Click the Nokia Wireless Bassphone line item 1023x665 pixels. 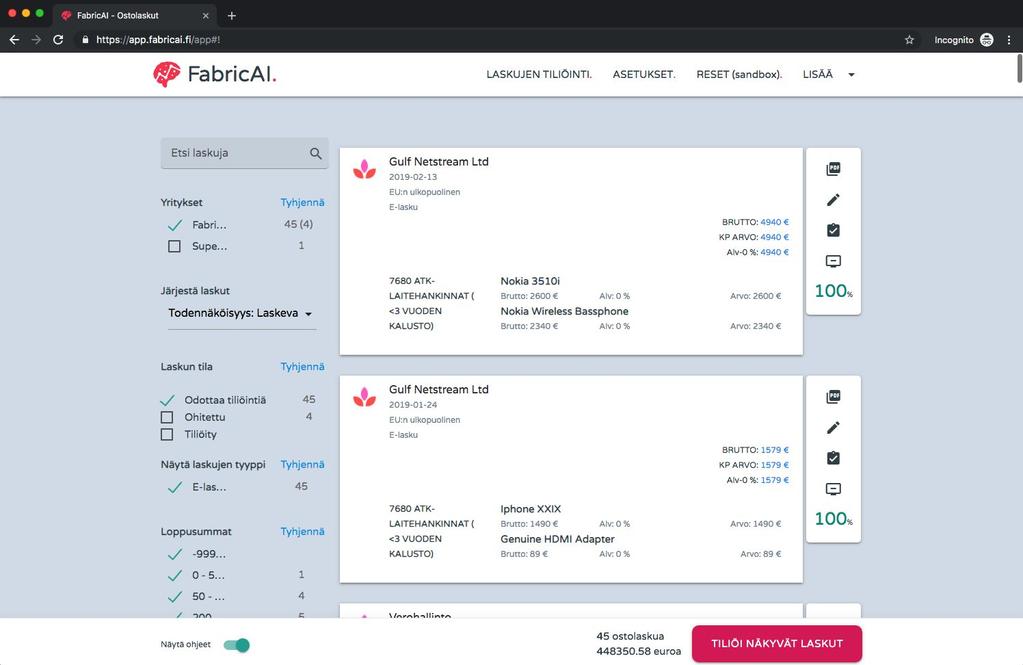pyautogui.click(x=564, y=311)
